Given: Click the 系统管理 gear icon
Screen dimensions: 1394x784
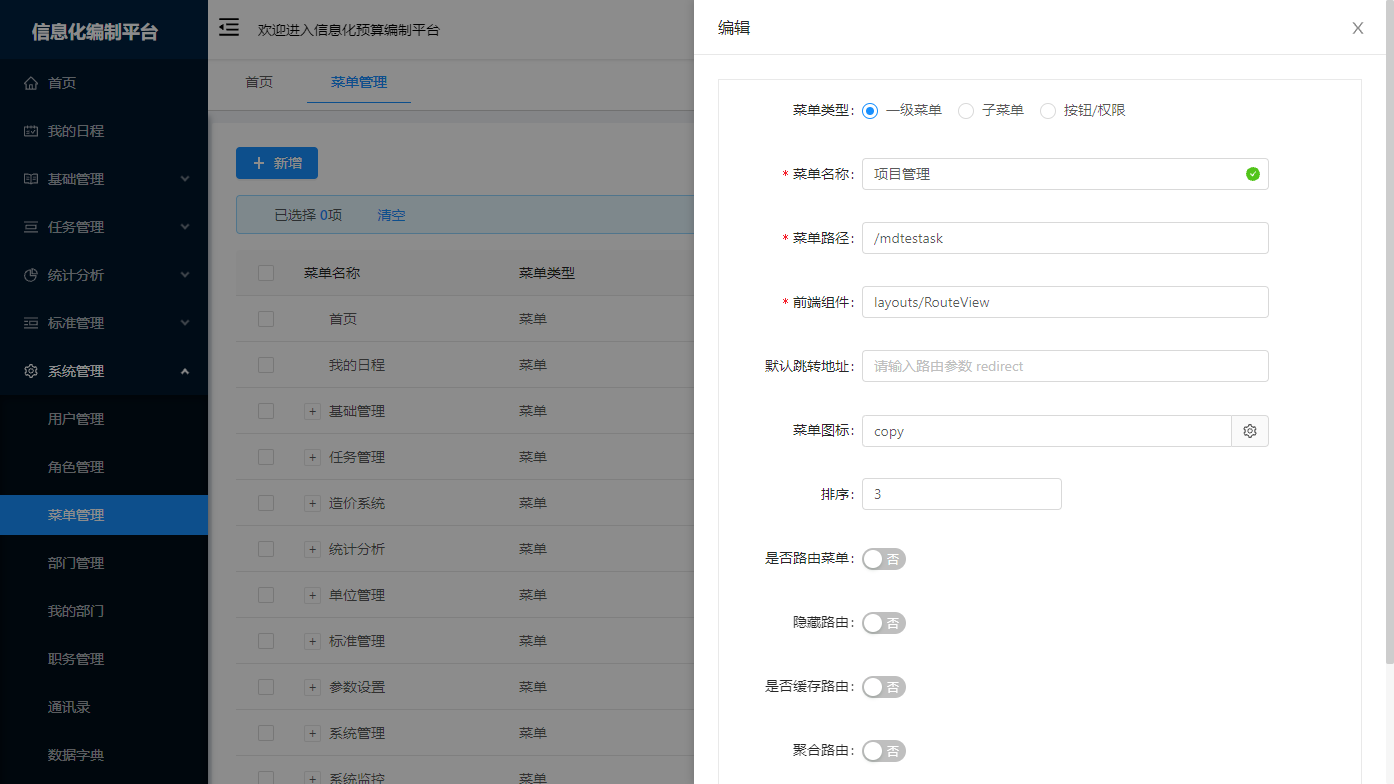Looking at the screenshot, I should (31, 370).
